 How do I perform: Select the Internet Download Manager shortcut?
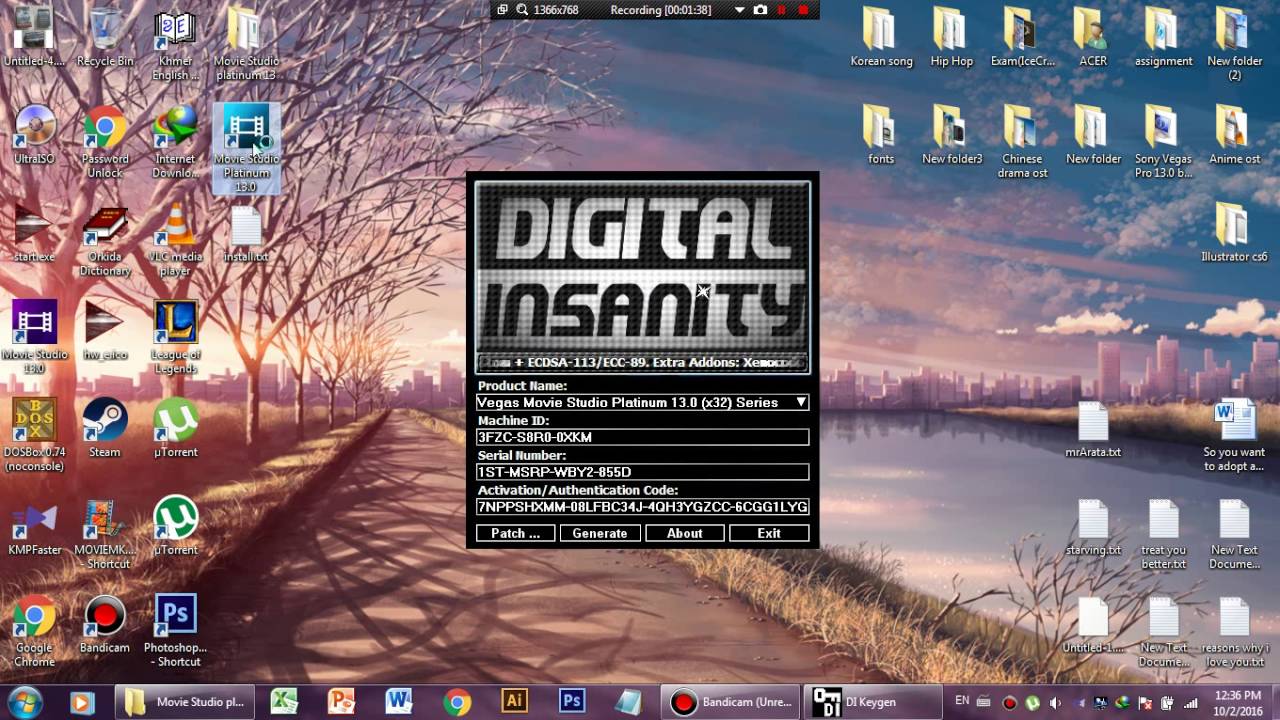point(175,142)
